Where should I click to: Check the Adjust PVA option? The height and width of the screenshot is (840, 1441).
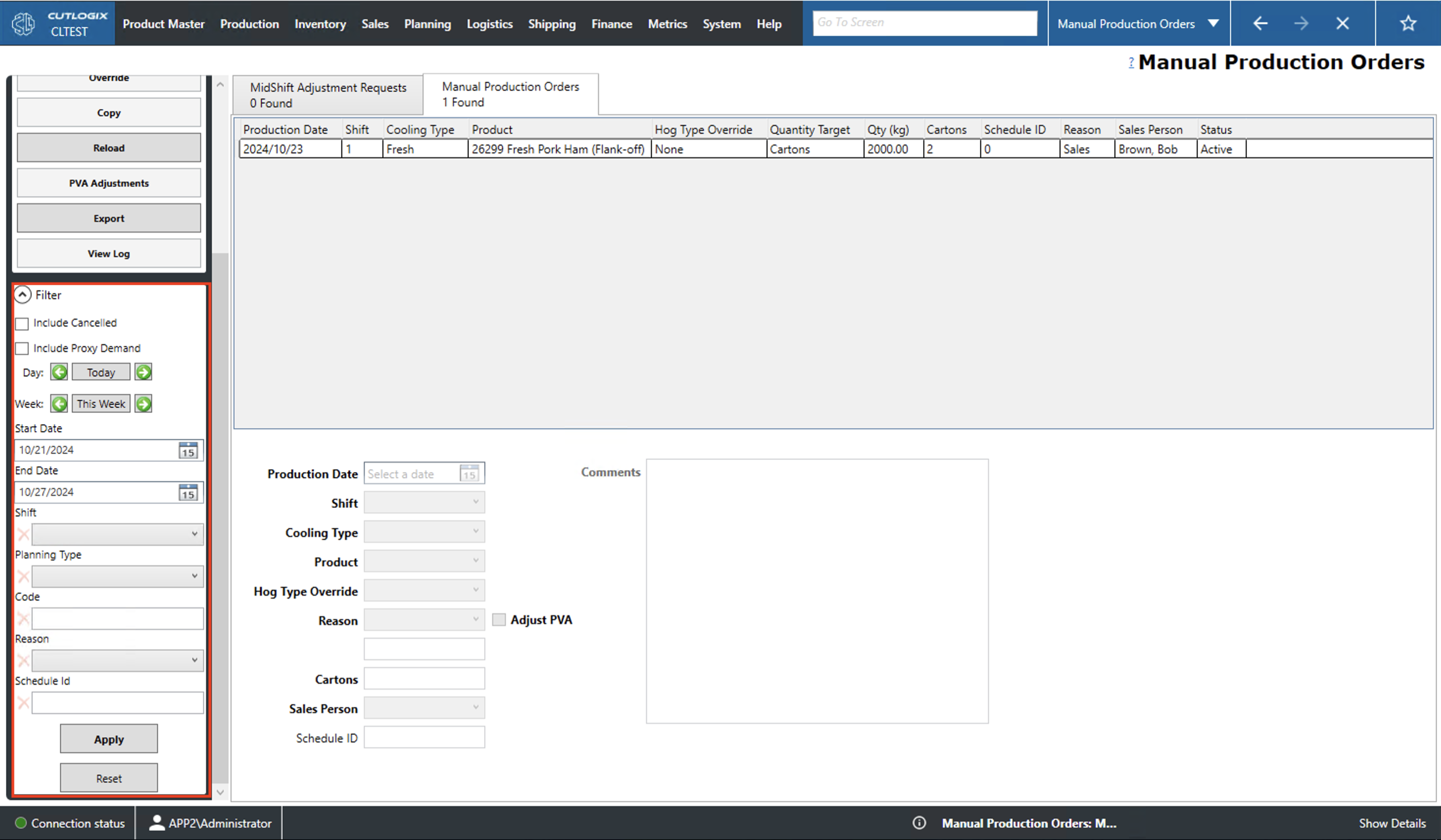498,619
